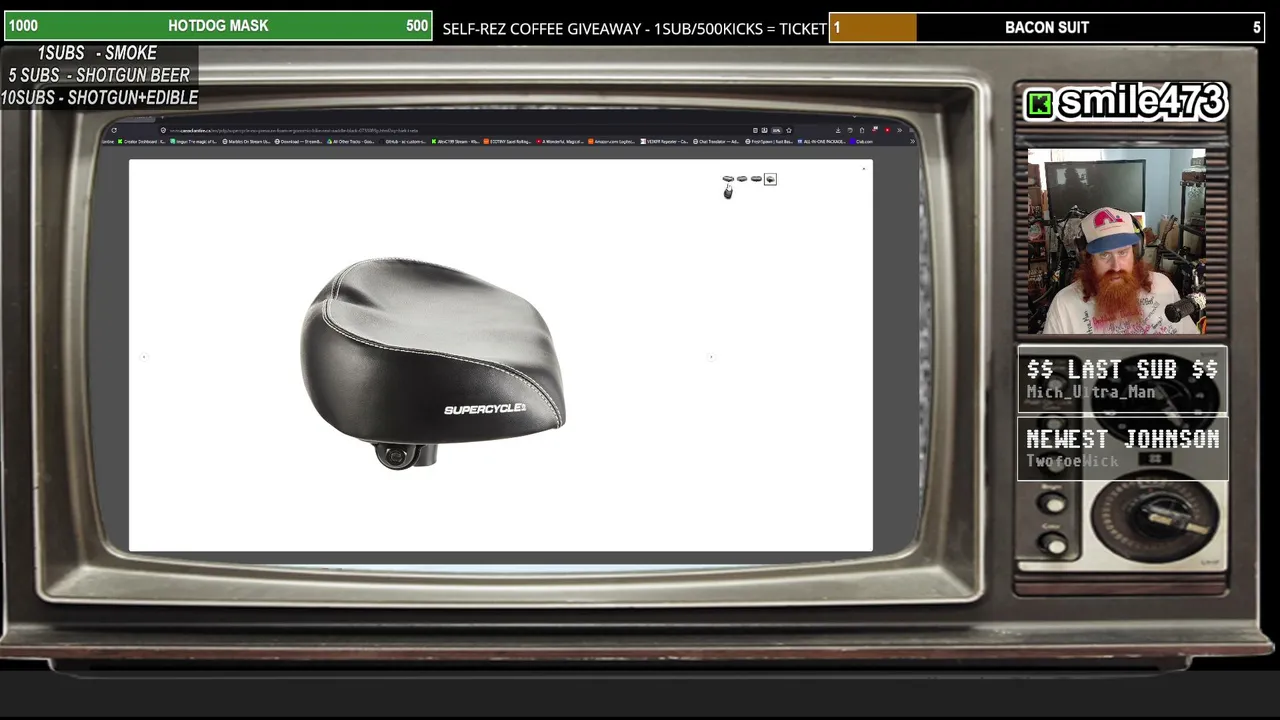The height and width of the screenshot is (720, 1280).
Task: Open the A Wonderful, Magical bookmark
Action: coord(561,141)
